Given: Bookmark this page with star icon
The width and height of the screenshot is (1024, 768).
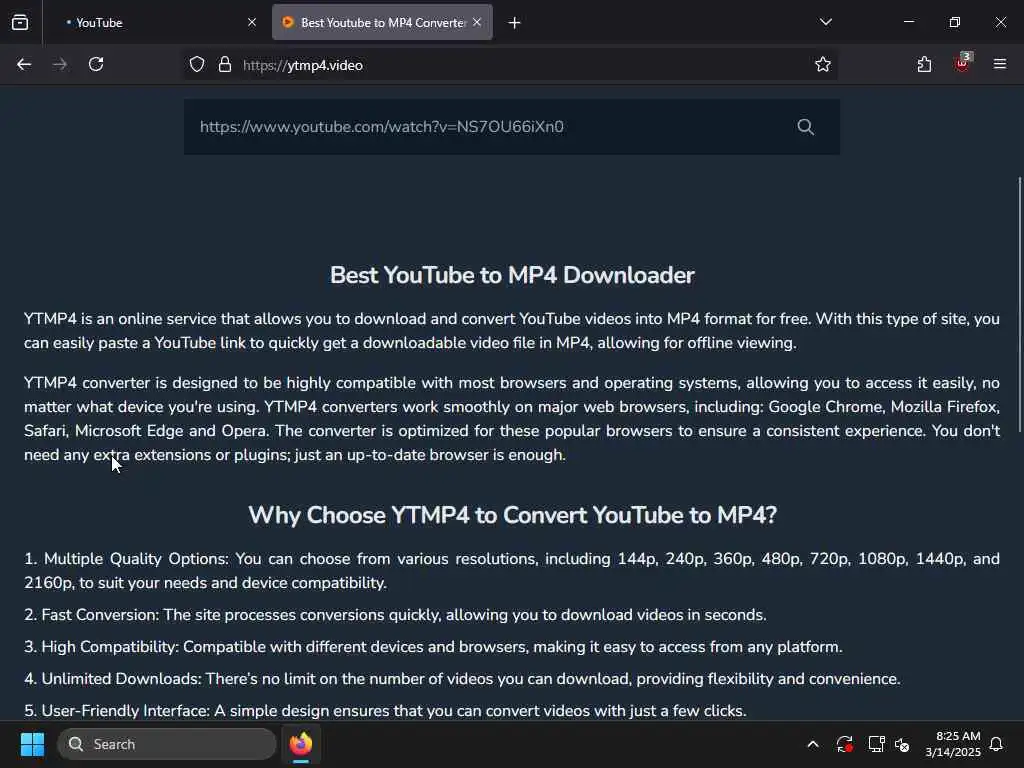Looking at the screenshot, I should coord(823,65).
